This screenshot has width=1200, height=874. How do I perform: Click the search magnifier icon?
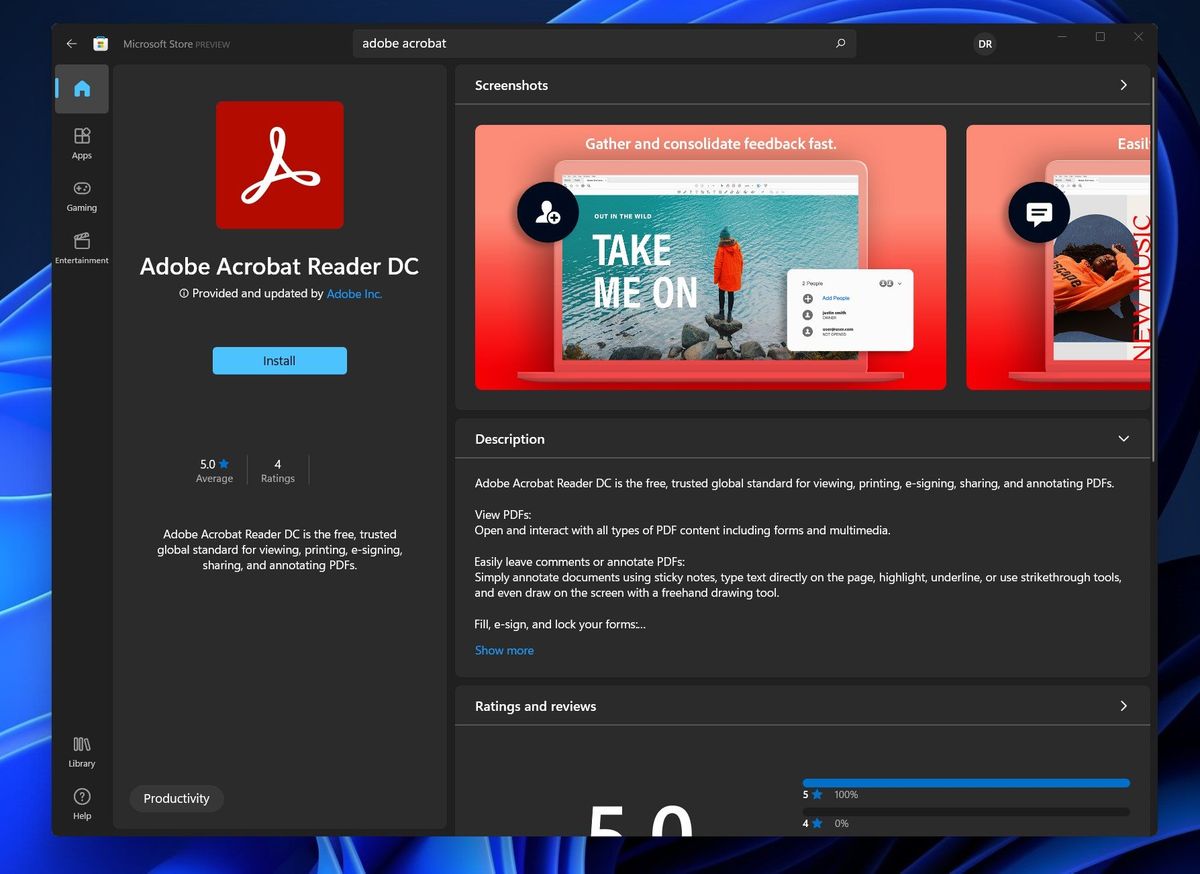840,44
